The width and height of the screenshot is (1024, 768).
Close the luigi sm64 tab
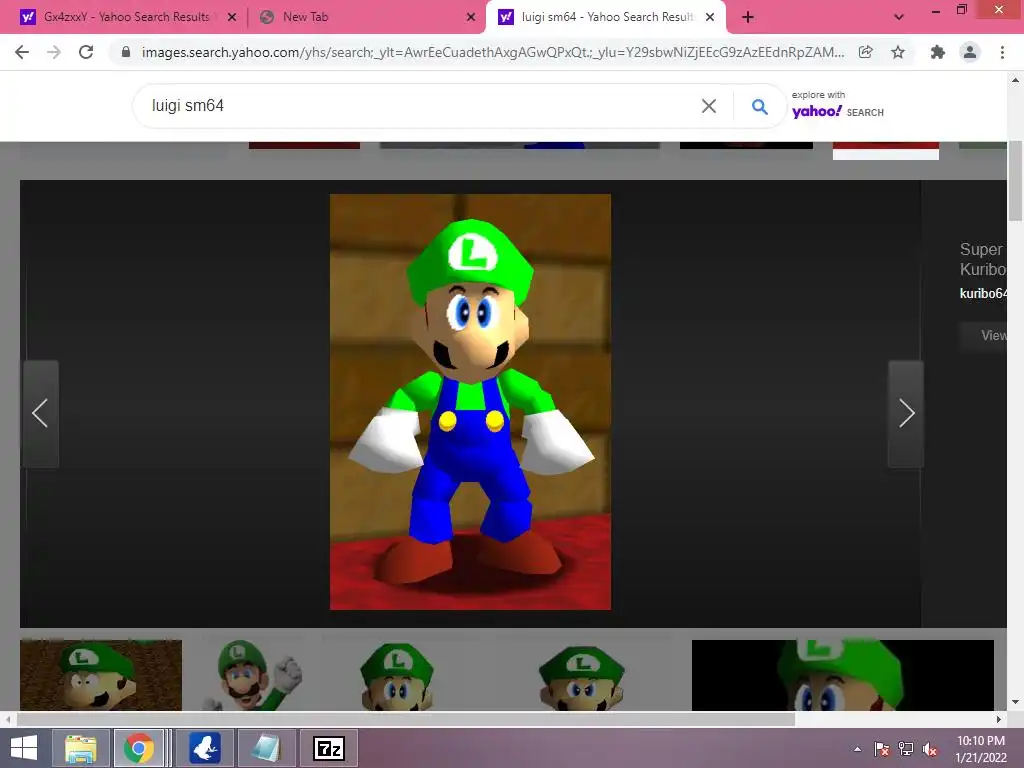click(x=710, y=17)
